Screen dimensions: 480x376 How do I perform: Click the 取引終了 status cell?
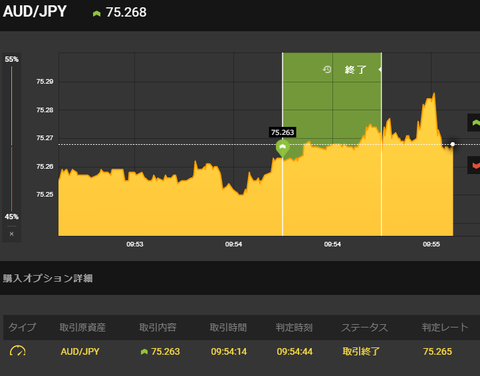point(361,352)
